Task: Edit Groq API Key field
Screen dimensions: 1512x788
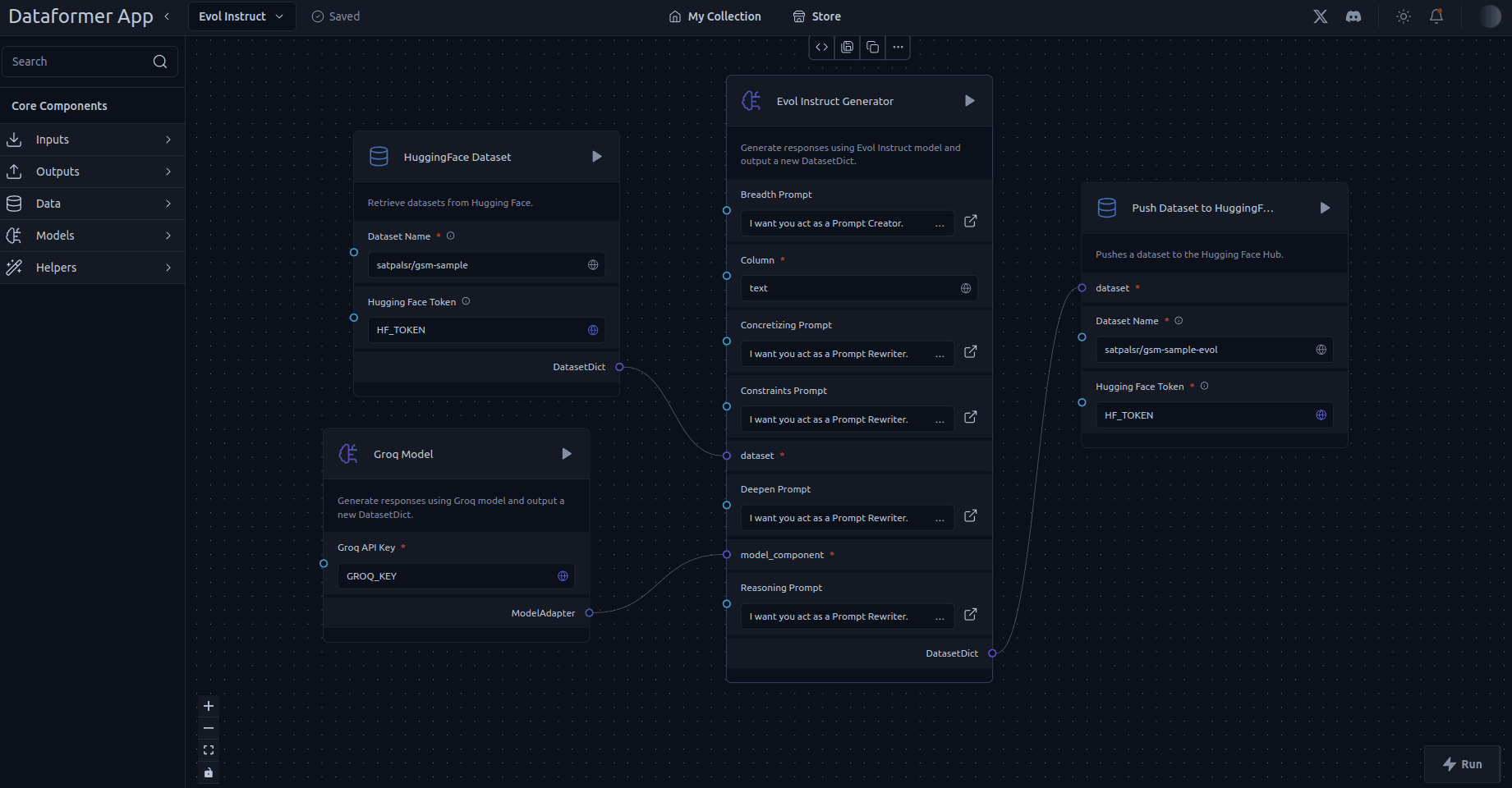Action: coord(456,576)
